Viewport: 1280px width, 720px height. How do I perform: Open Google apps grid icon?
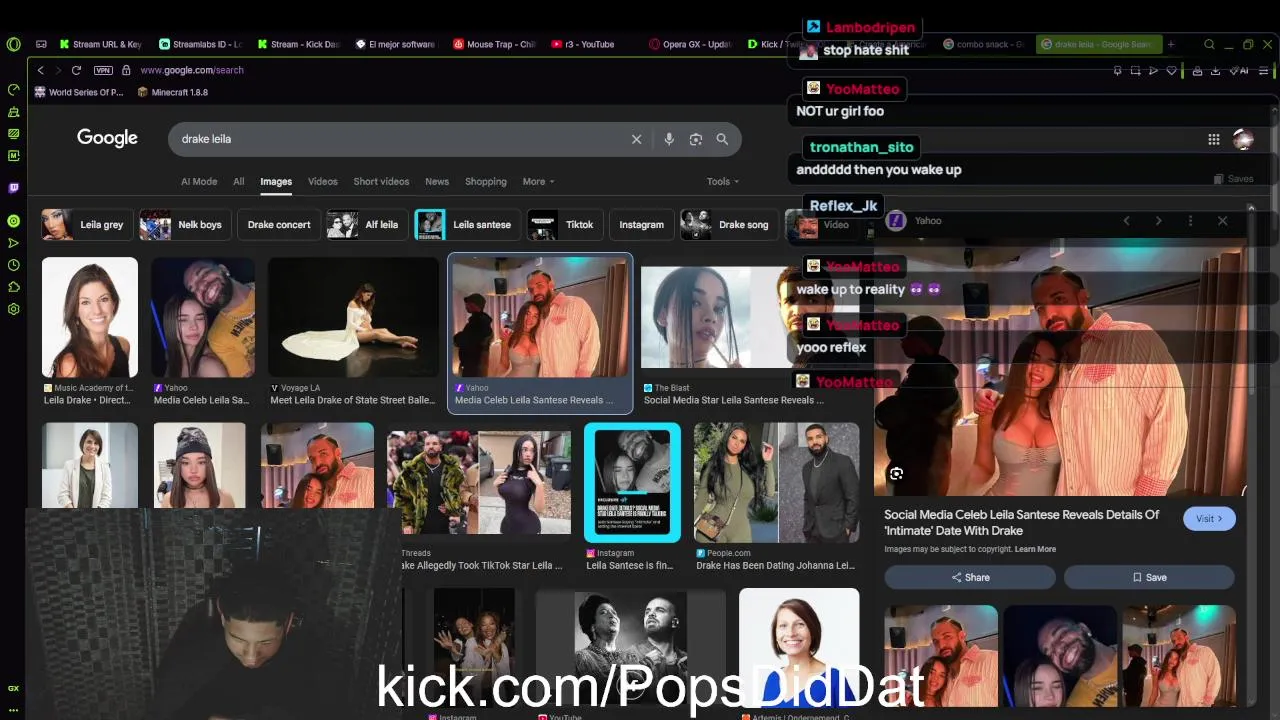pyautogui.click(x=1213, y=140)
